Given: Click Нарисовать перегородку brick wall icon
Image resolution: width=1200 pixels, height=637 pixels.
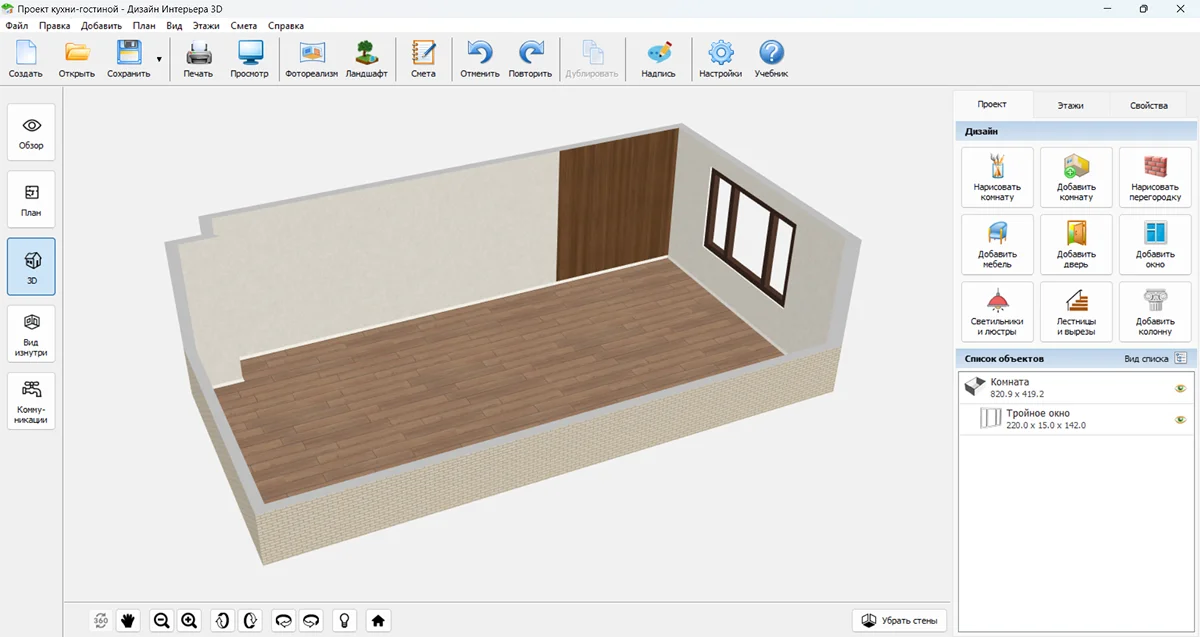Looking at the screenshot, I should pos(1155,177).
